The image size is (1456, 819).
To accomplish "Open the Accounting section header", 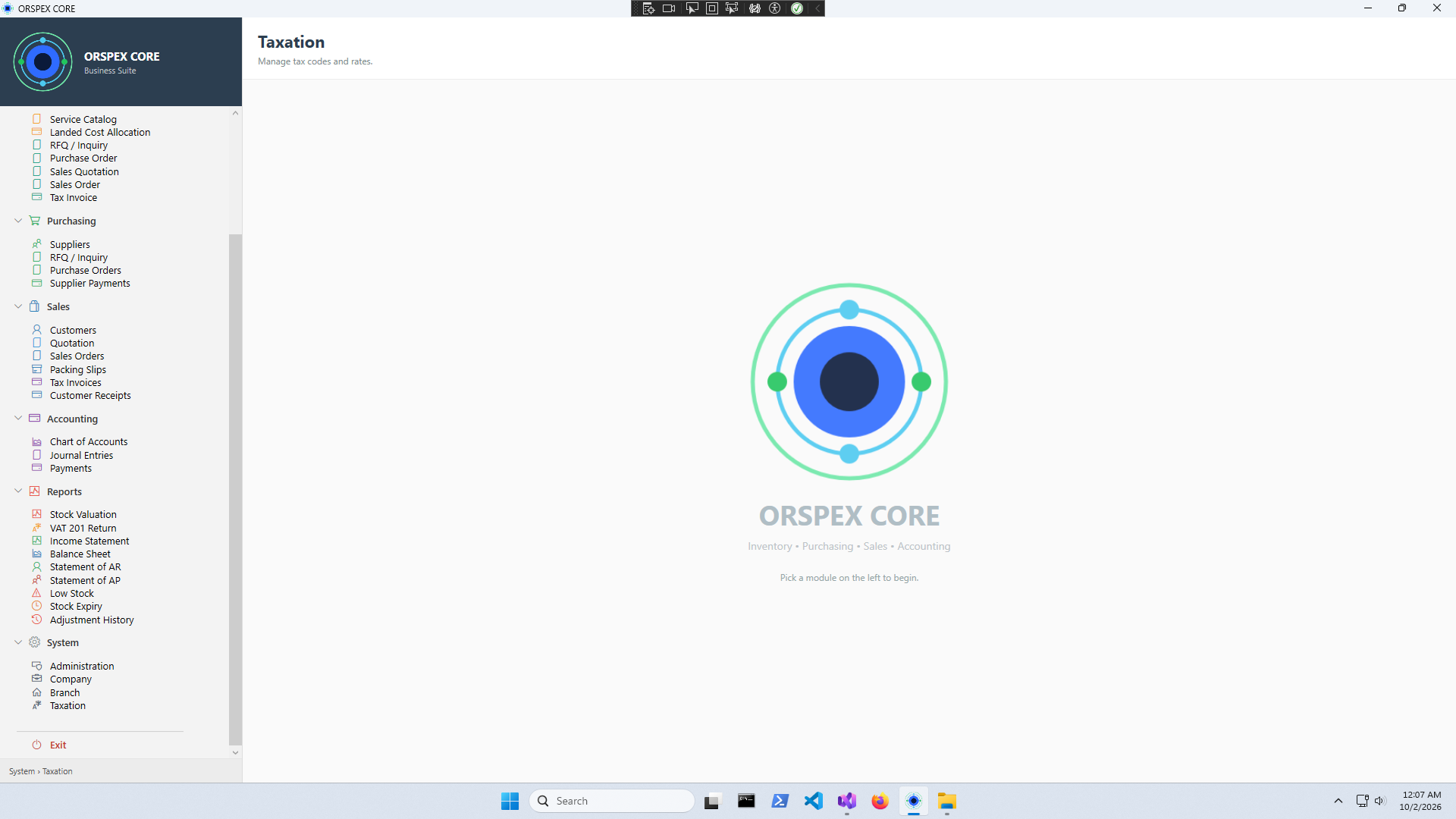I will pos(72,419).
